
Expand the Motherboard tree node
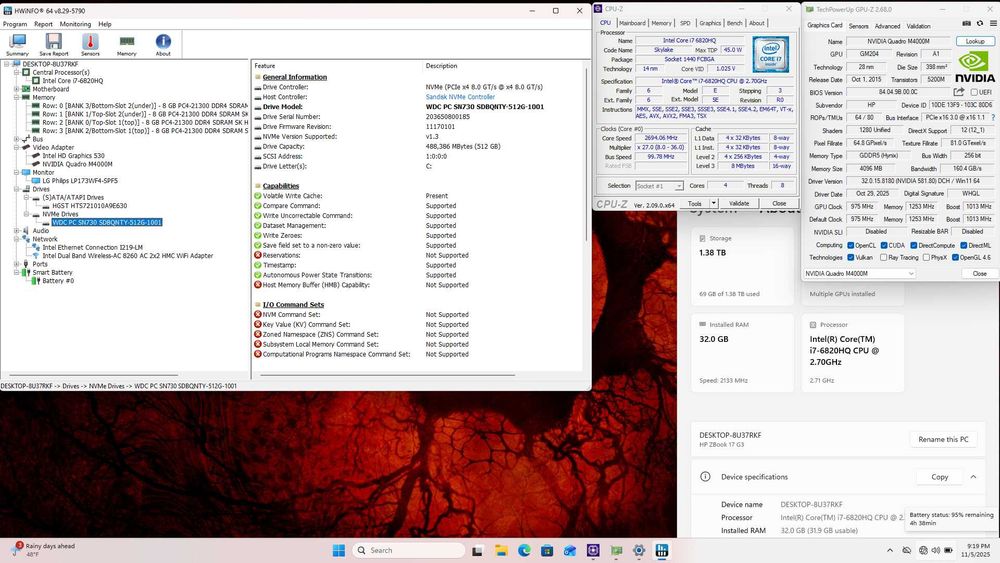pyautogui.click(x=17, y=89)
